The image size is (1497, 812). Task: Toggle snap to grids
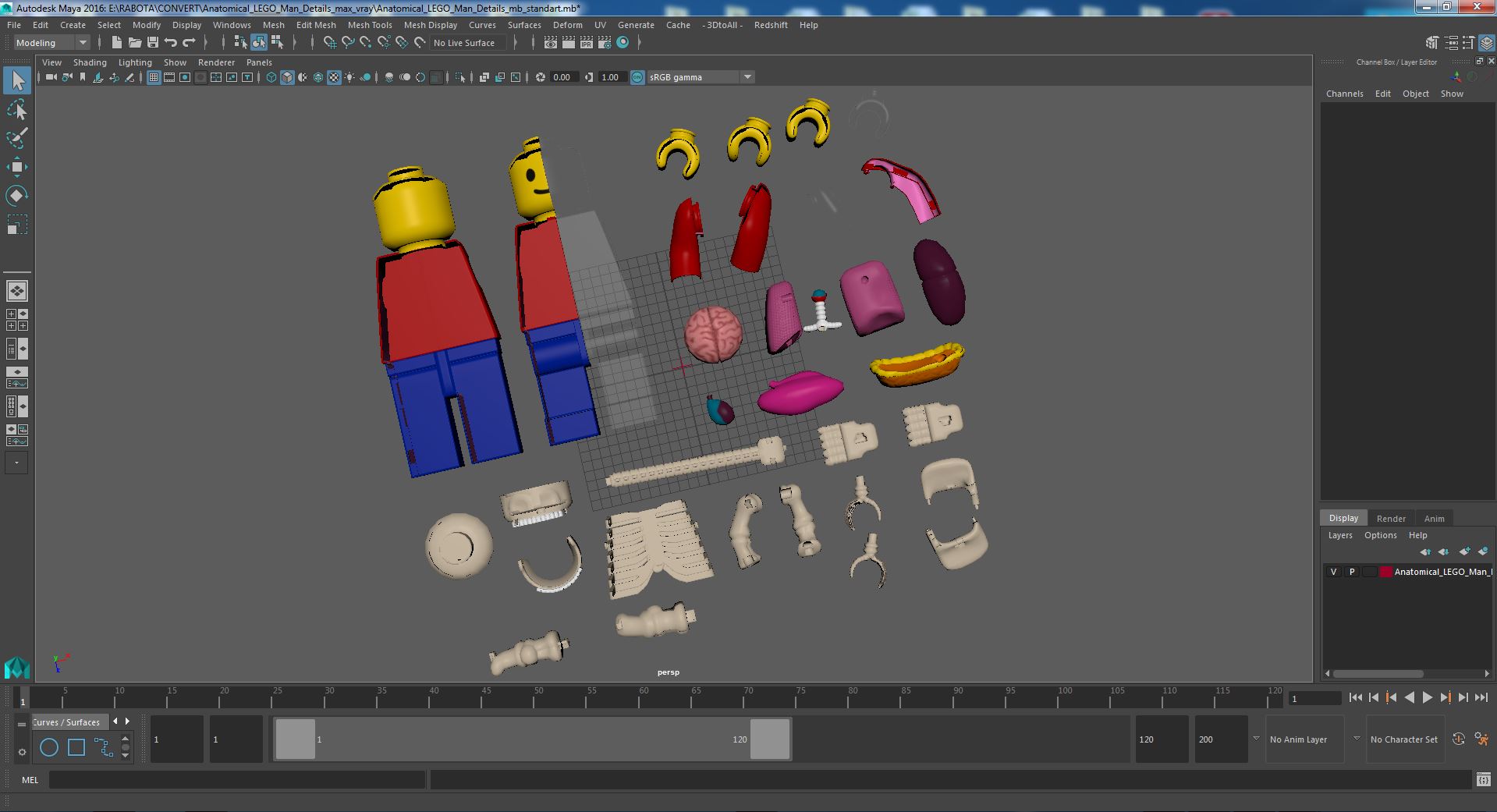coord(329,43)
